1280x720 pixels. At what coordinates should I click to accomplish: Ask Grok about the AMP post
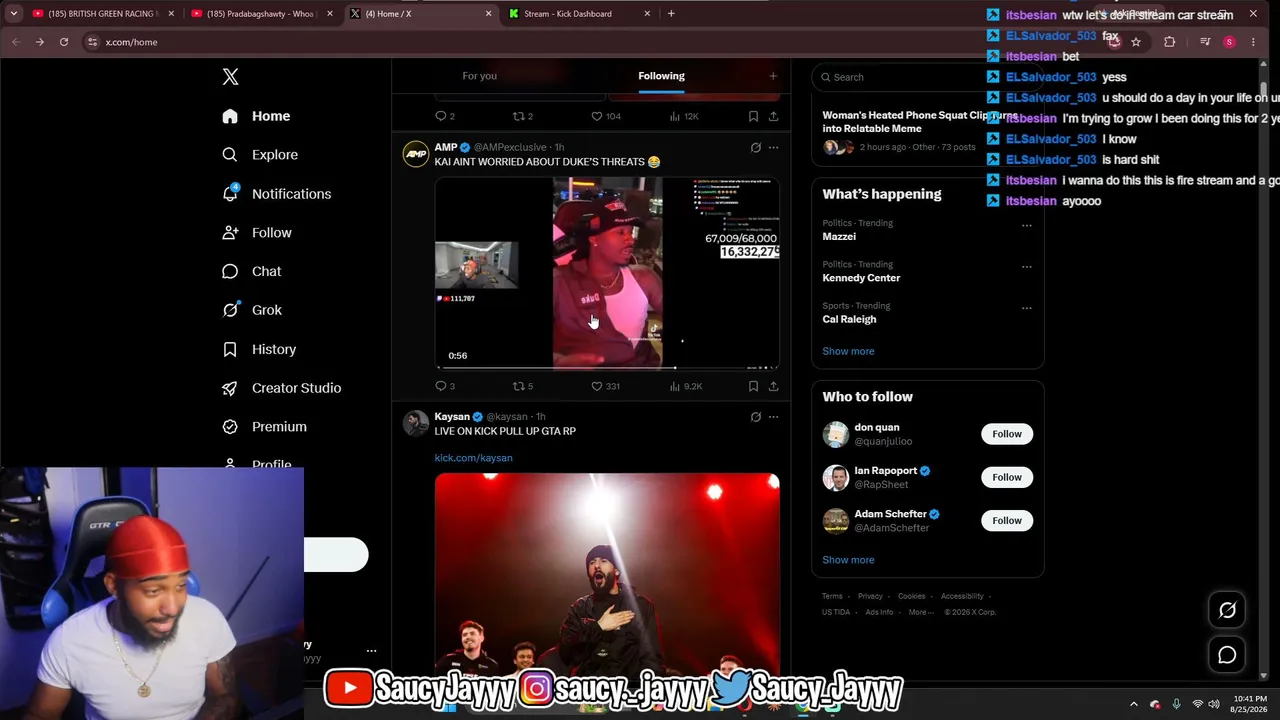click(756, 148)
